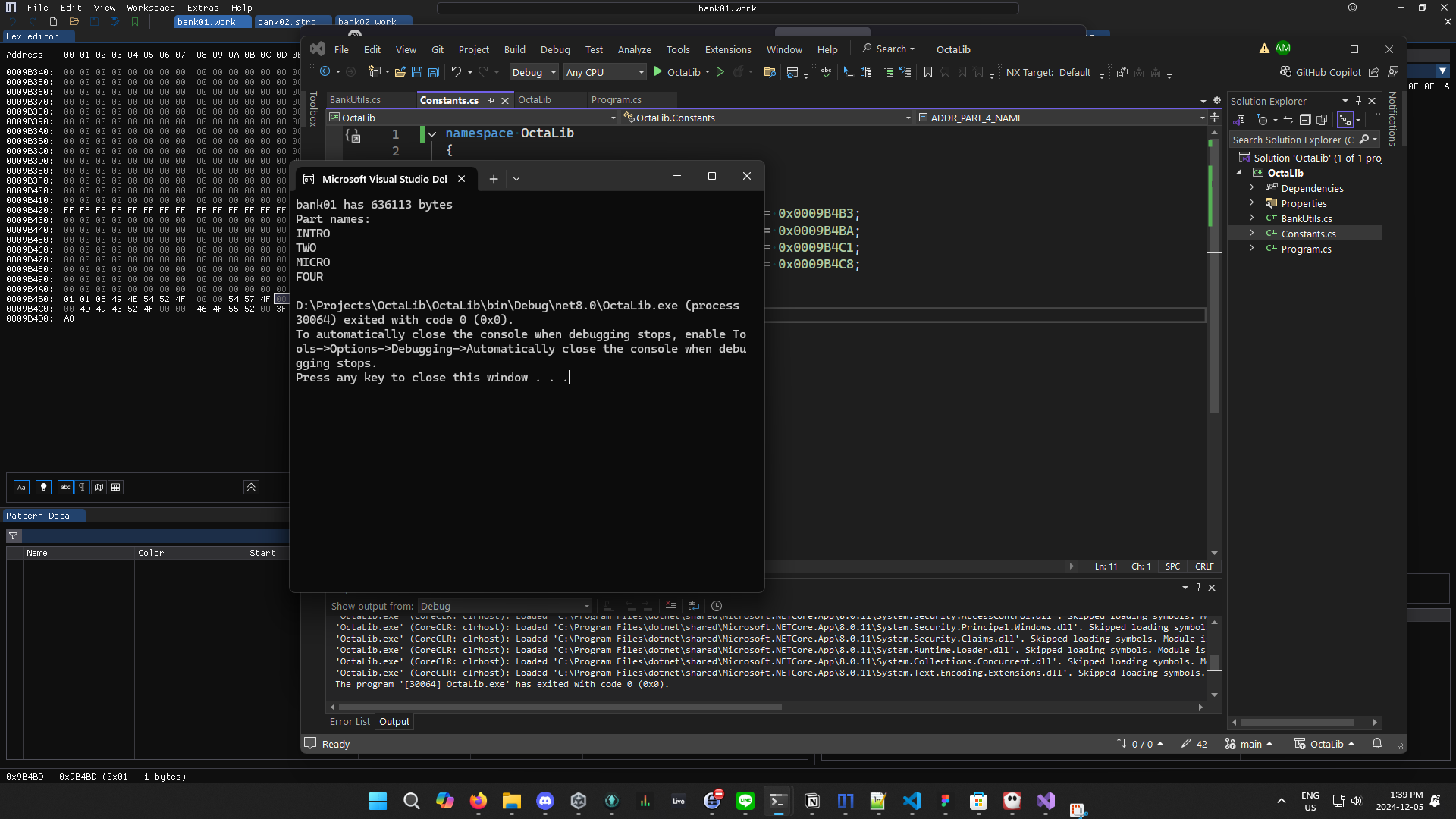Open BankUtils.cs in Solution Explorer

click(1306, 218)
